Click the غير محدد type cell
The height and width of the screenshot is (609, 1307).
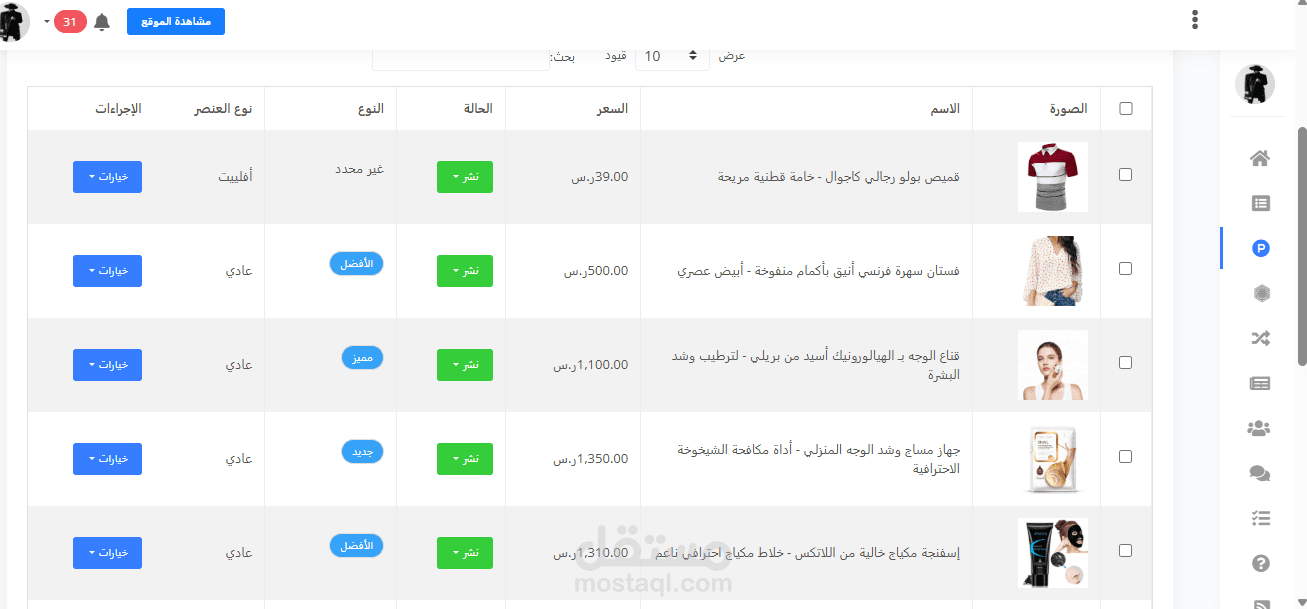point(360,170)
